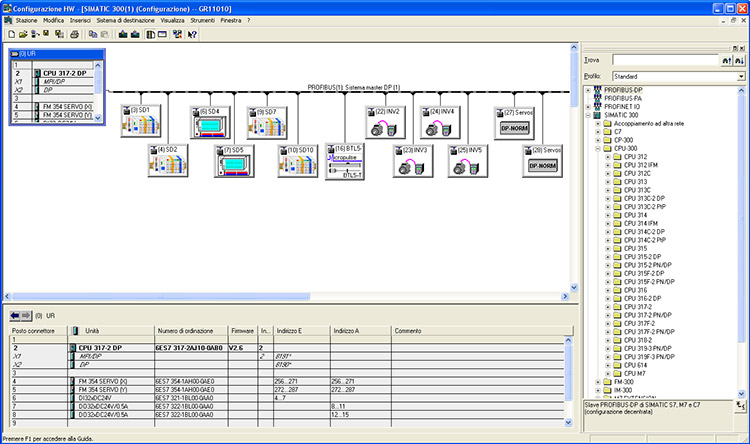This screenshot has width=750, height=444.
Task: Select the (9) SD7 slave module icon
Action: pos(267,122)
